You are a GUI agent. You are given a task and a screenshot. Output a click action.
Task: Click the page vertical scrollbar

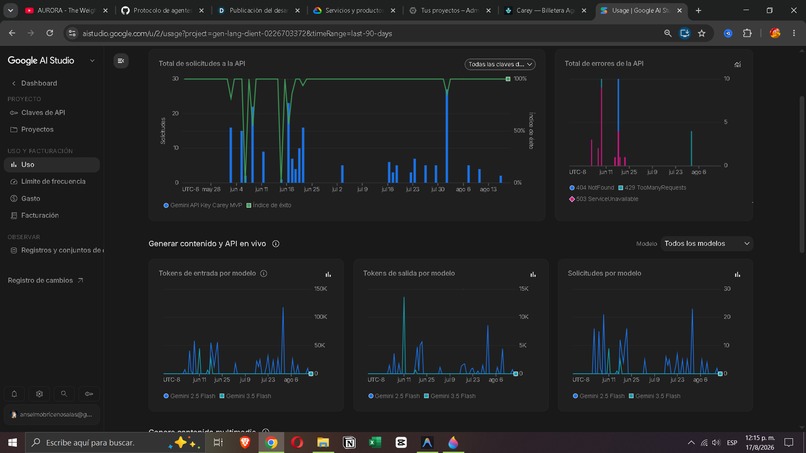(x=802, y=174)
